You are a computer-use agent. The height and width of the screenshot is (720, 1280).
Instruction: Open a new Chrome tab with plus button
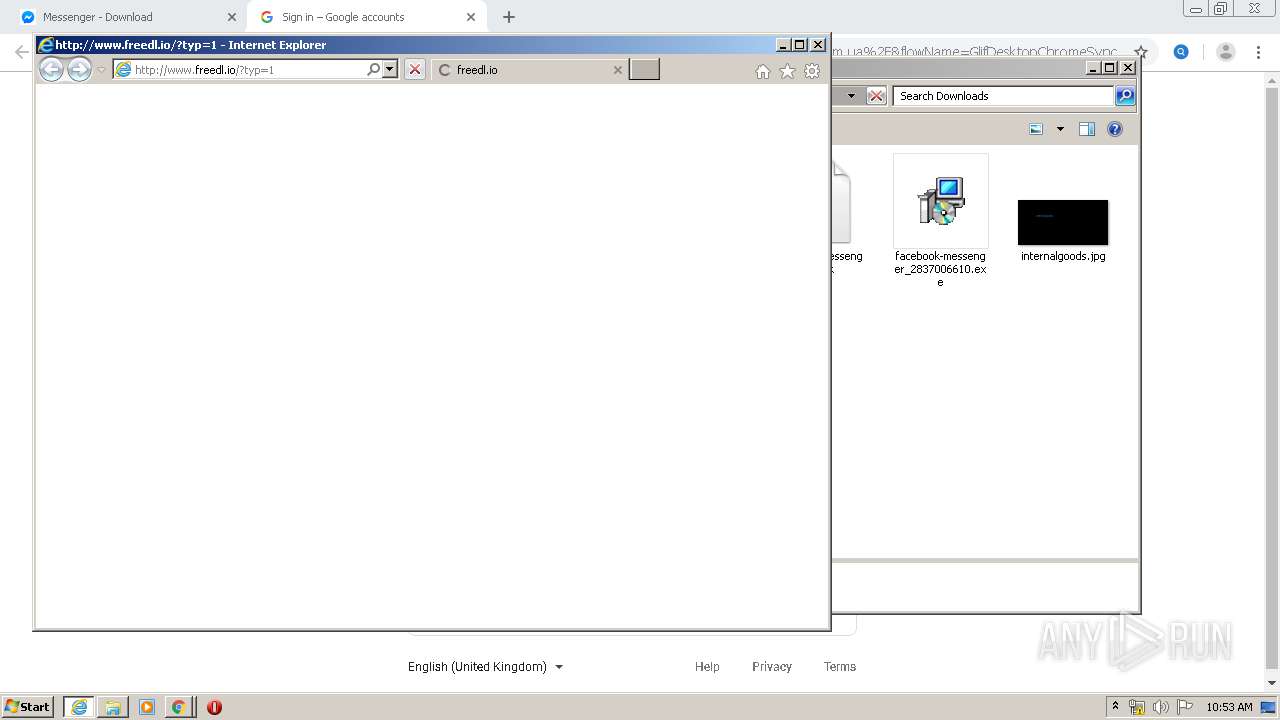tap(509, 17)
